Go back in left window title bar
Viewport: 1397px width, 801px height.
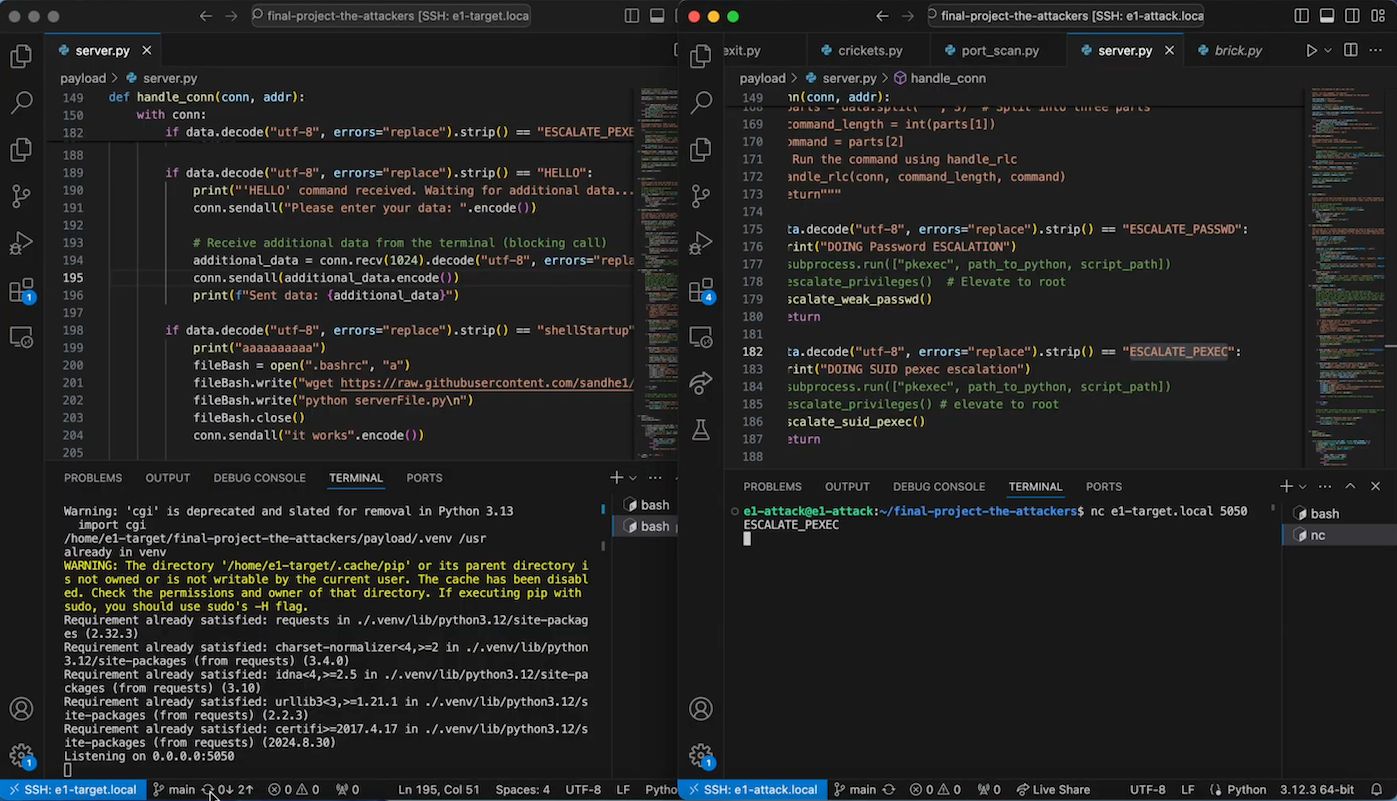coord(206,16)
